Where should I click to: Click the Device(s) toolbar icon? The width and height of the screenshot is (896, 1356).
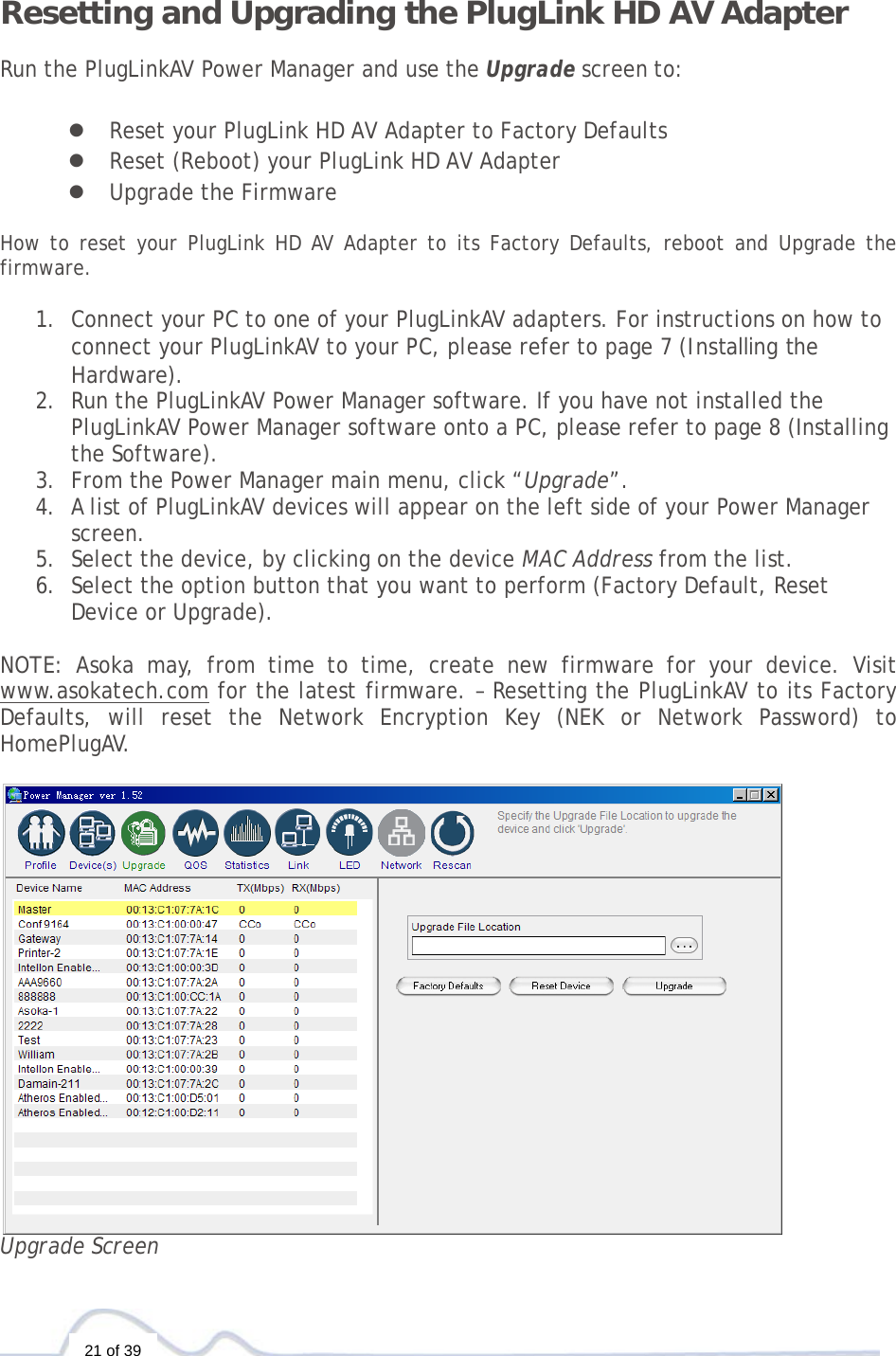pyautogui.click(x=92, y=834)
